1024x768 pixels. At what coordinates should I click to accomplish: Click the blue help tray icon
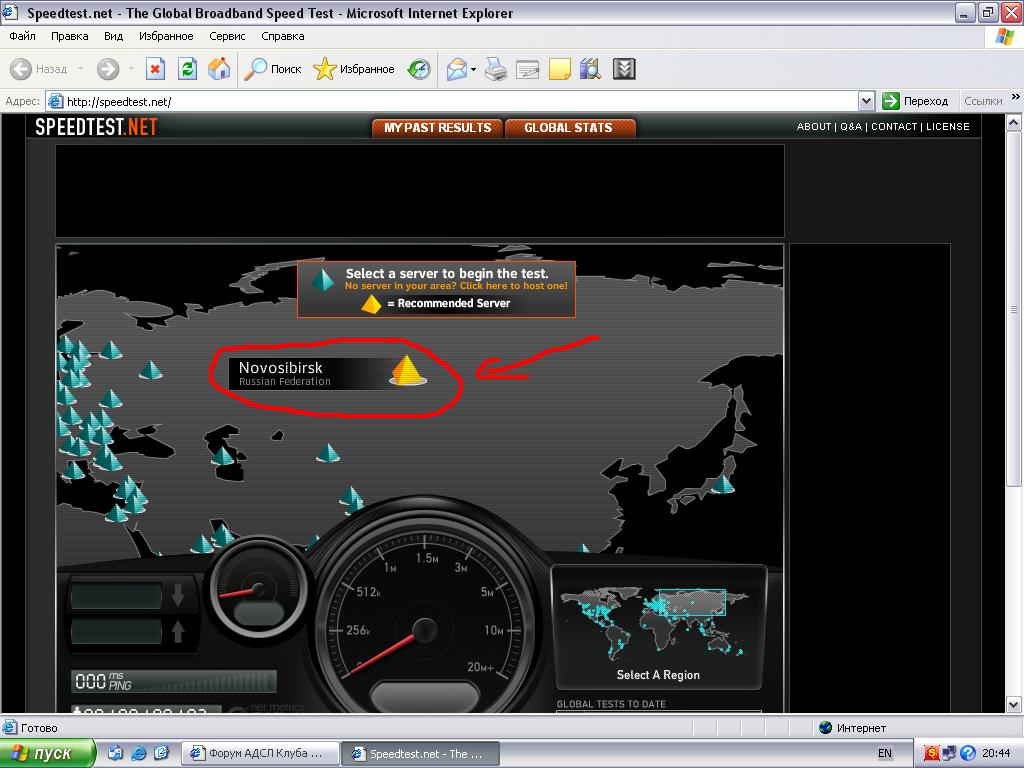coord(968,754)
